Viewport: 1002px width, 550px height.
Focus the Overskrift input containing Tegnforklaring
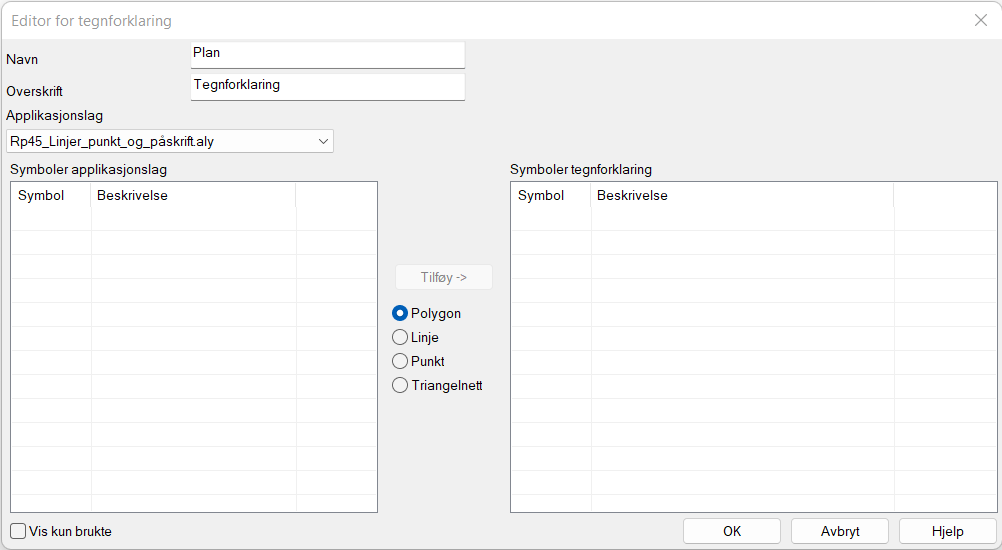tap(327, 86)
